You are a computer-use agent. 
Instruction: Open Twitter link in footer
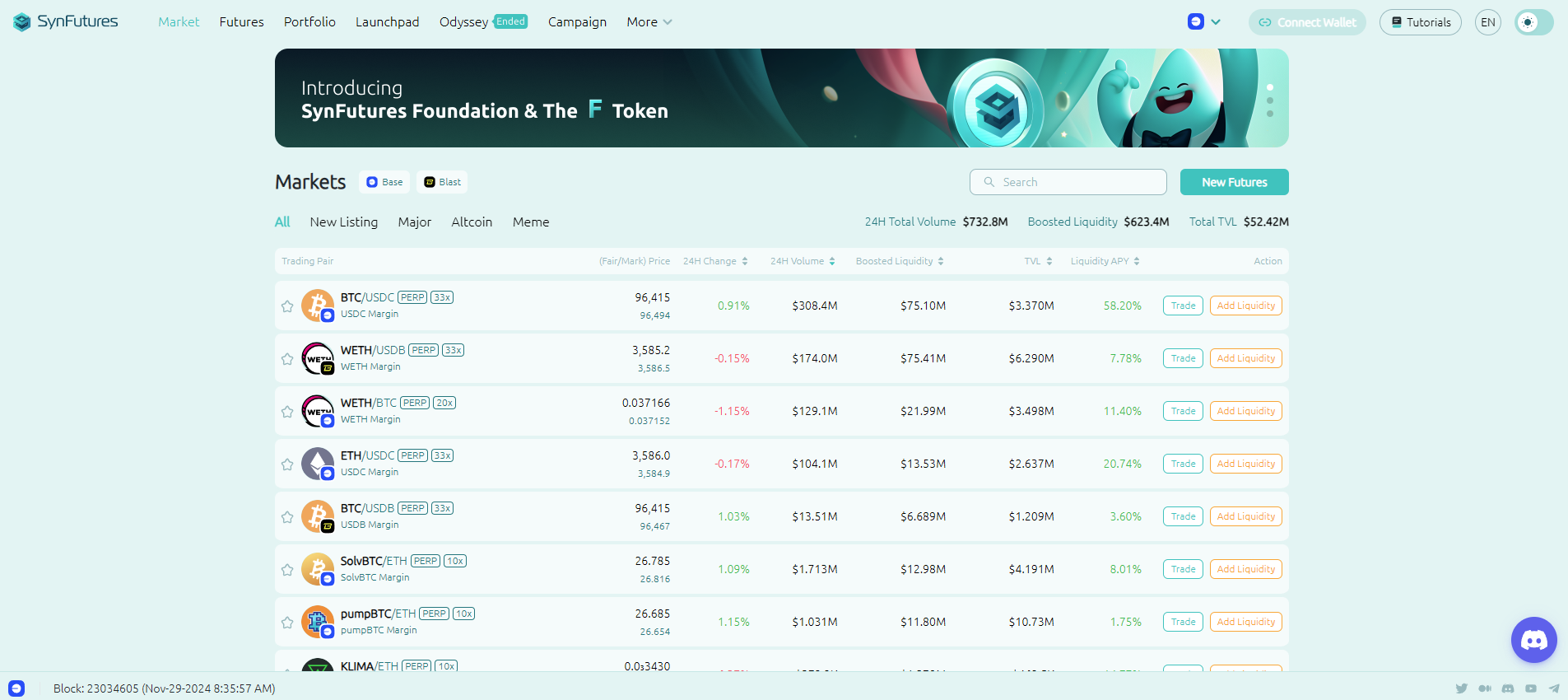pyautogui.click(x=1462, y=688)
